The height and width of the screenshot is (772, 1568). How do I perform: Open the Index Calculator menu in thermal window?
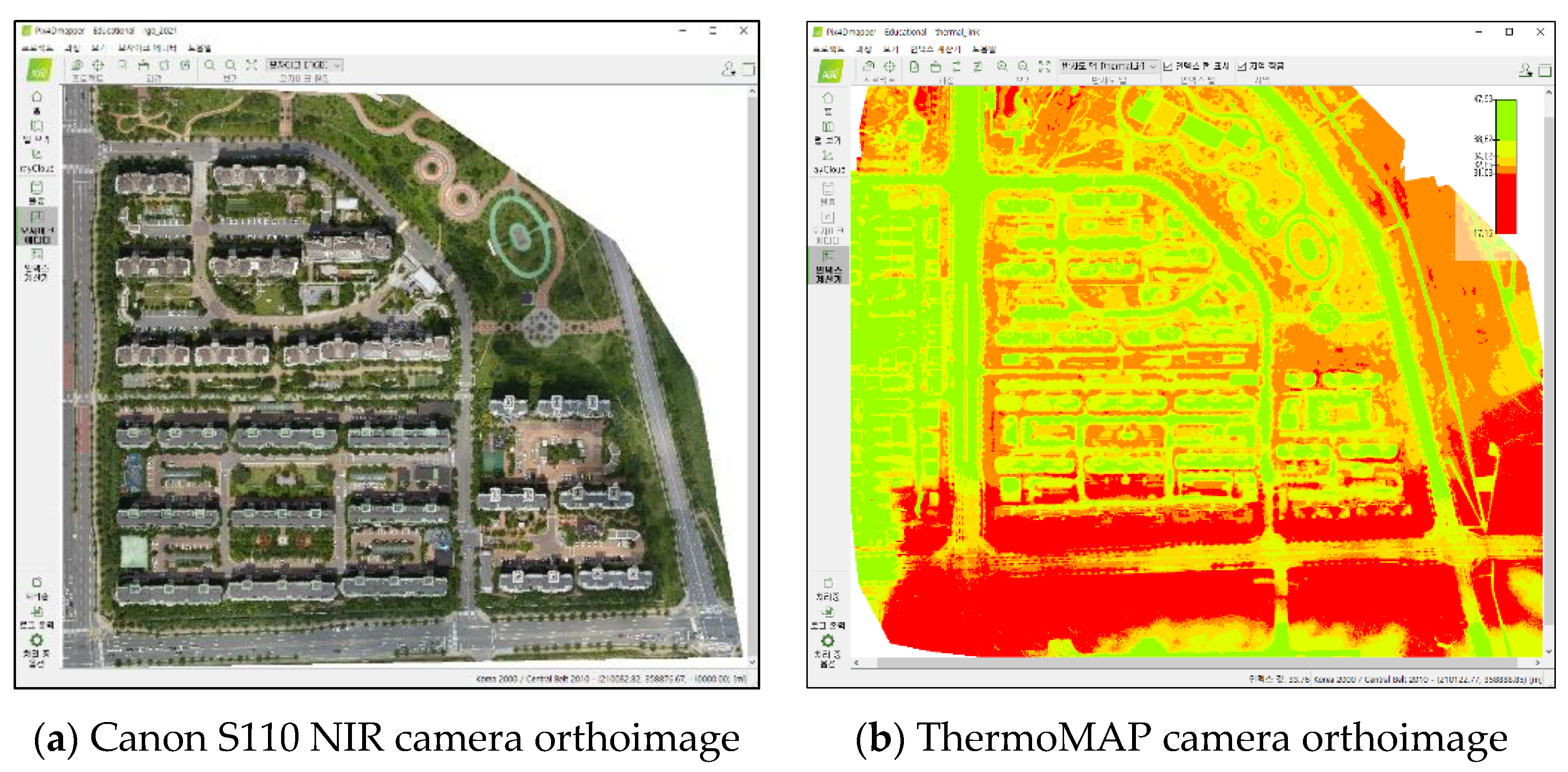point(935,49)
